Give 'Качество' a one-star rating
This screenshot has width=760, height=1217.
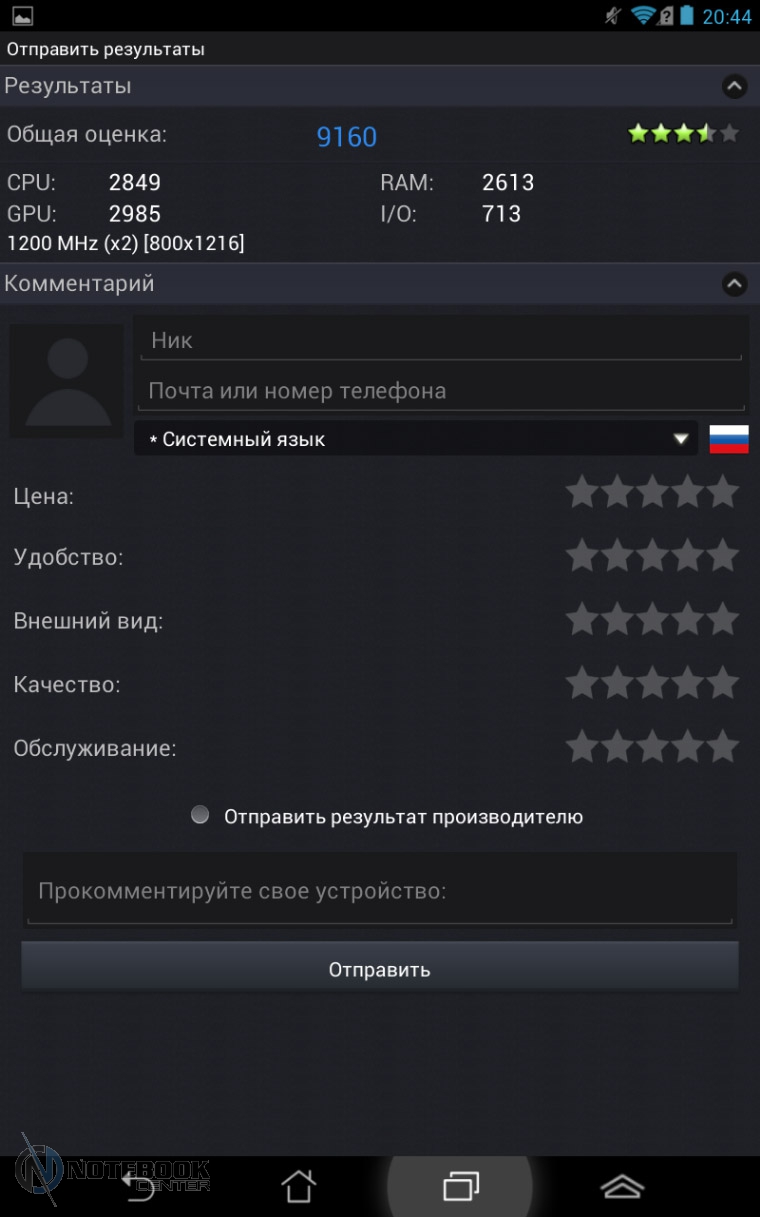(x=582, y=684)
